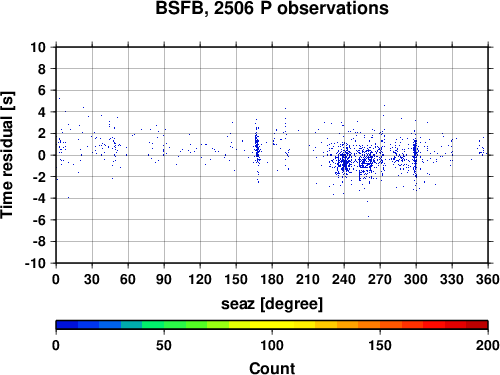Viewport: 500px width, 375px height.
Task: Click the dense data cluster near seaz 240
Action: 344,163
